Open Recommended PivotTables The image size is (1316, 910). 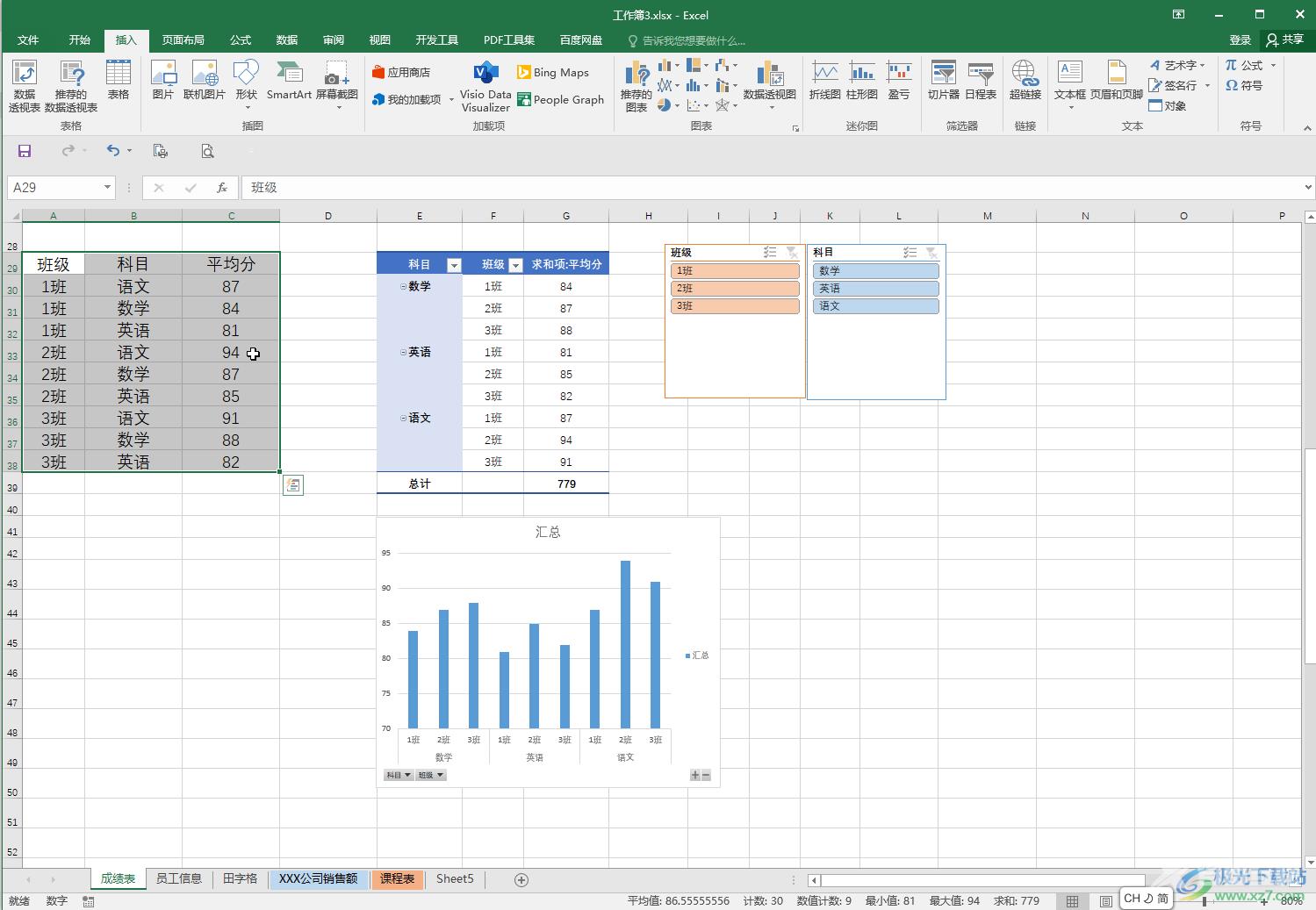coord(70,86)
